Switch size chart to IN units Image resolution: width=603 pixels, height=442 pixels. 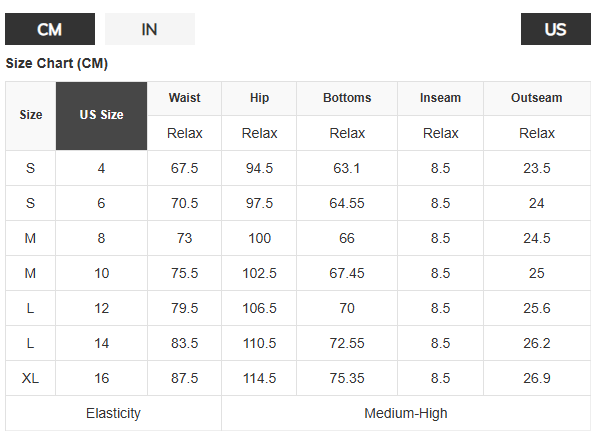point(150,29)
